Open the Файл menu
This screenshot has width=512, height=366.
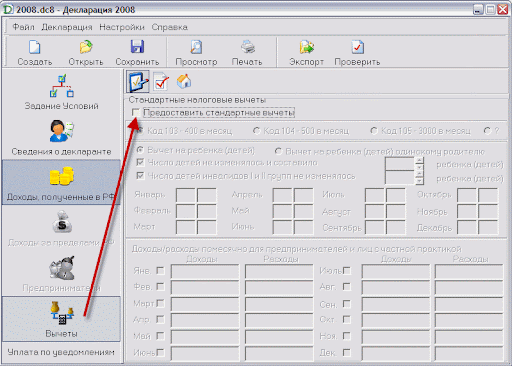[23, 27]
